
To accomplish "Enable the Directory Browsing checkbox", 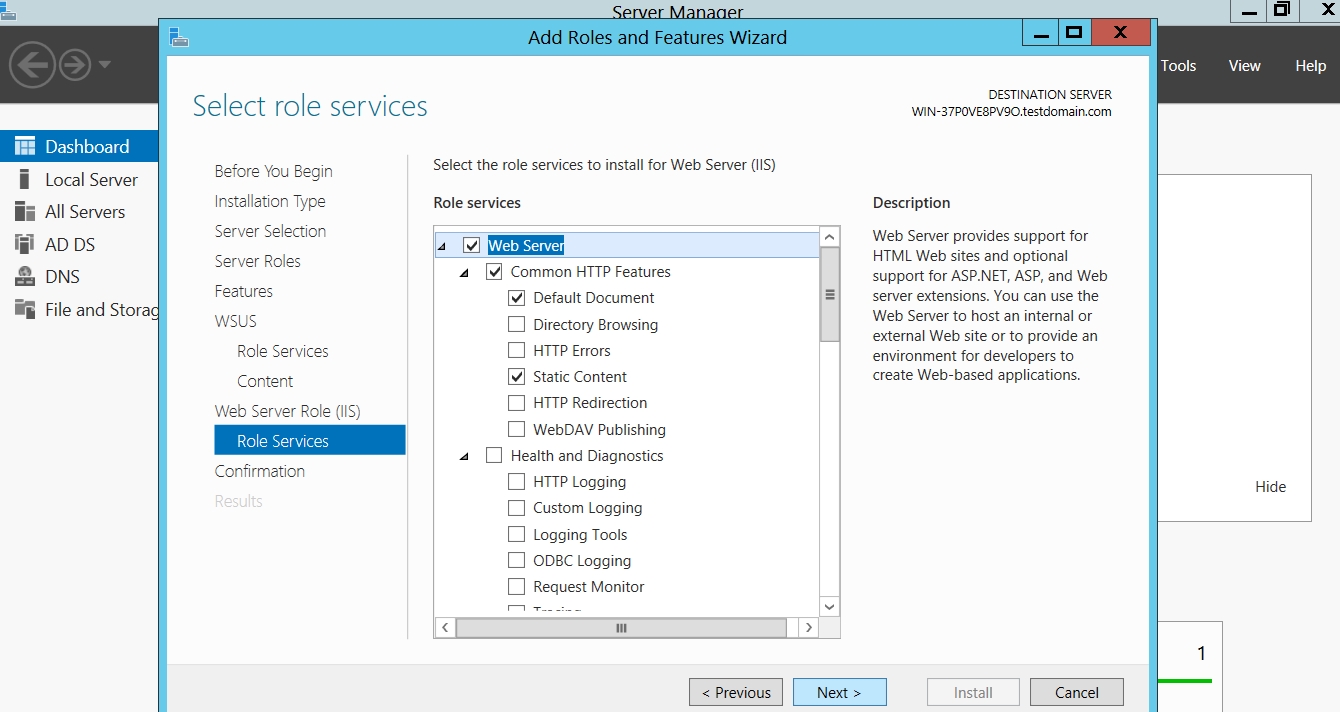I will 517,324.
